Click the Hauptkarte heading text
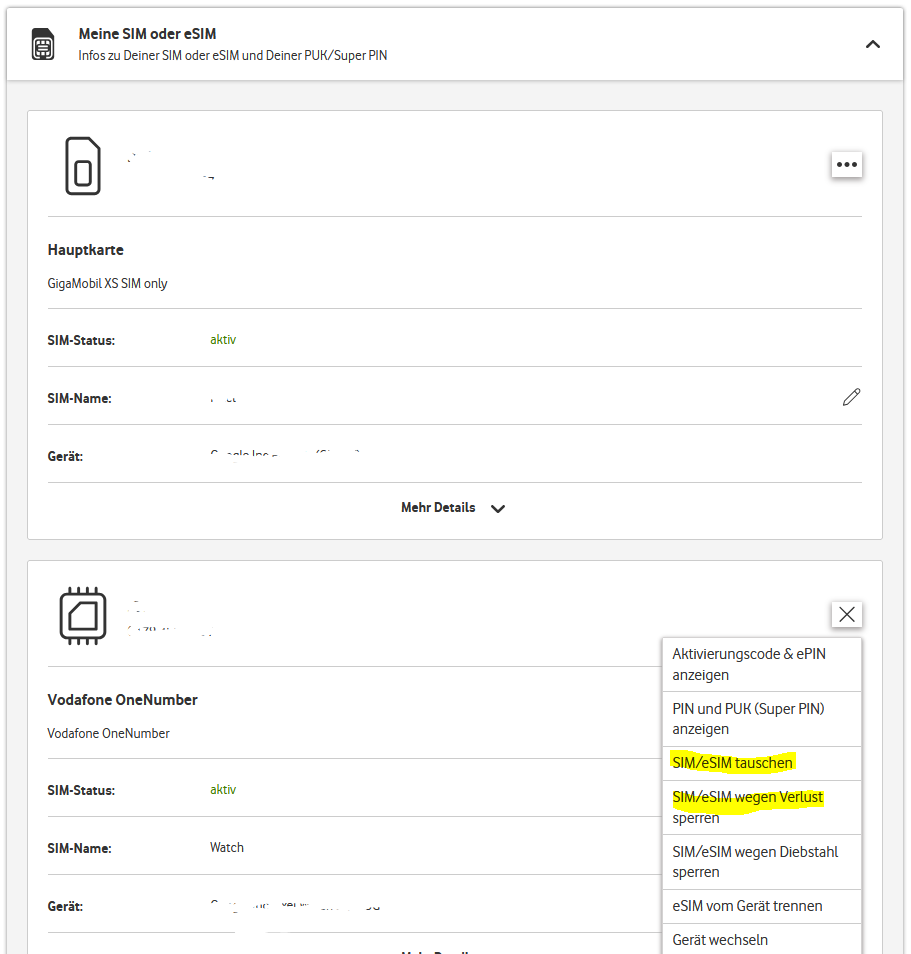 click(x=86, y=250)
